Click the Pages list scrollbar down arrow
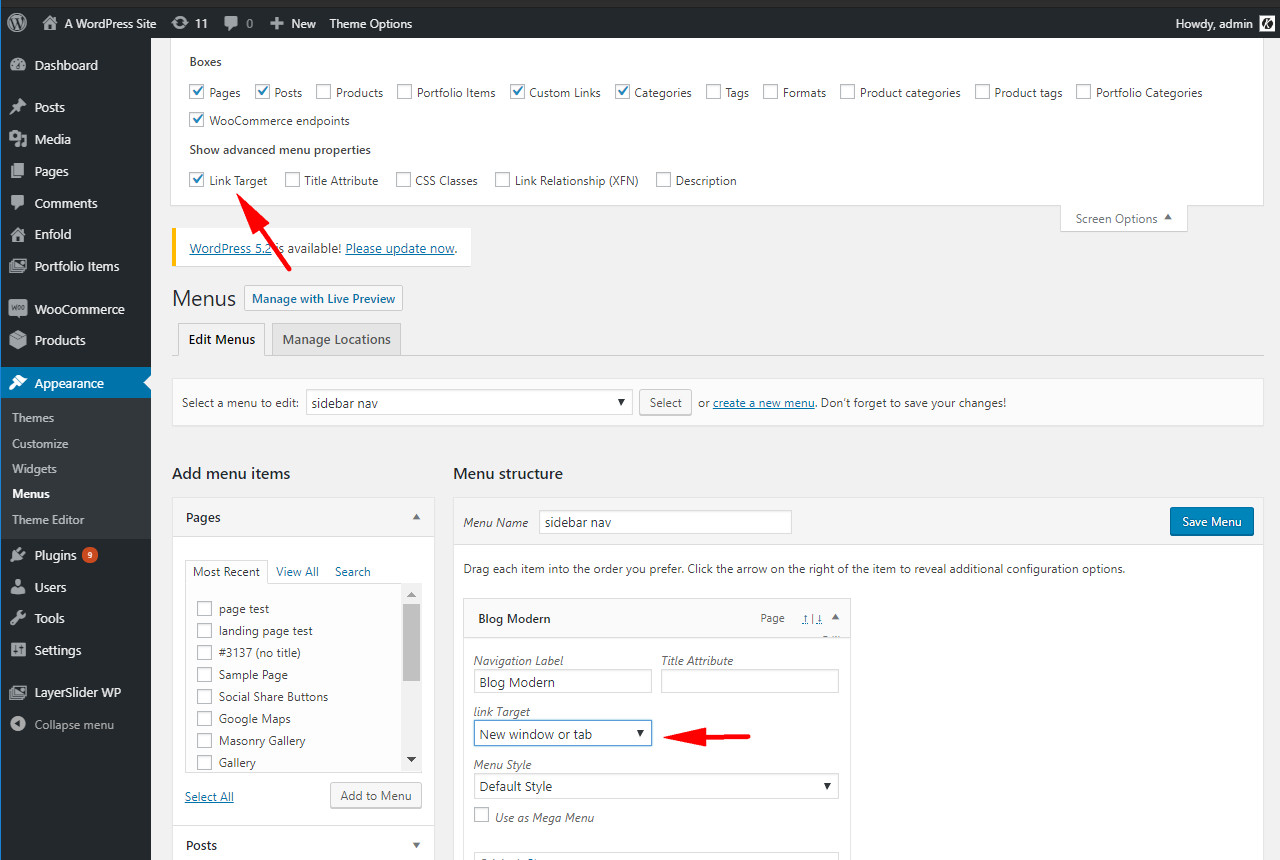1280x860 pixels. [412, 761]
